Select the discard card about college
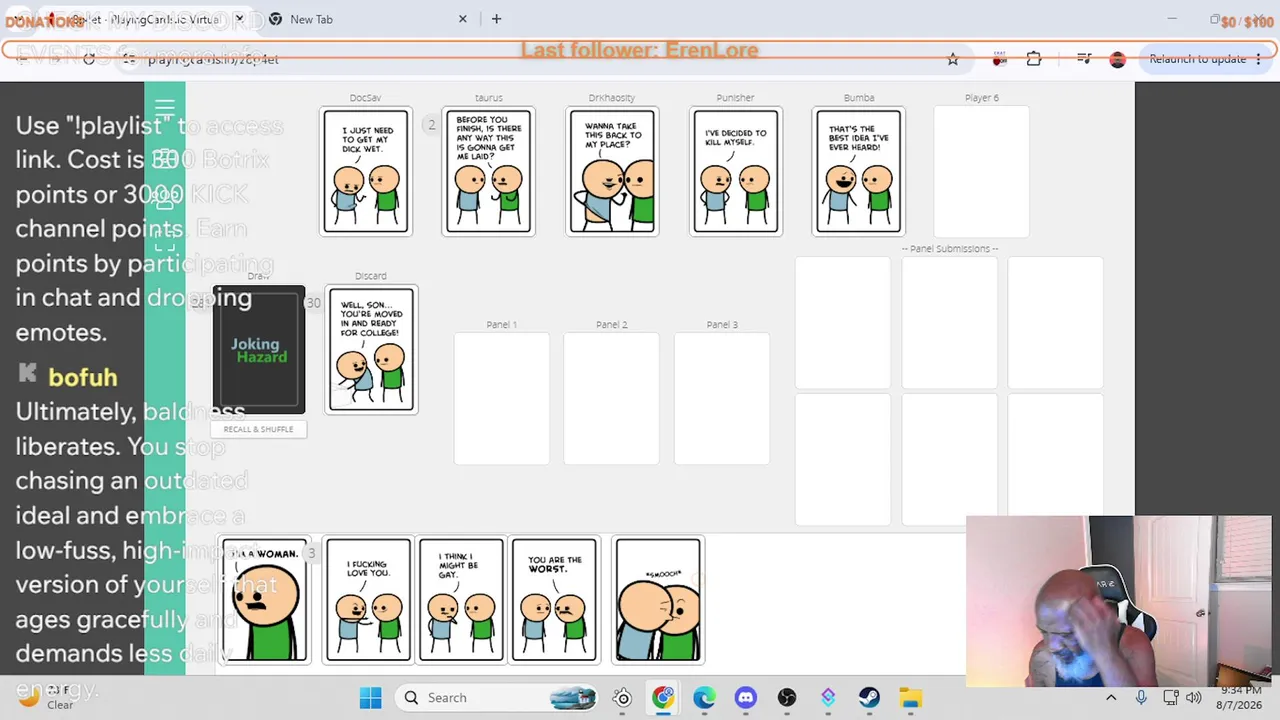 [x=371, y=350]
